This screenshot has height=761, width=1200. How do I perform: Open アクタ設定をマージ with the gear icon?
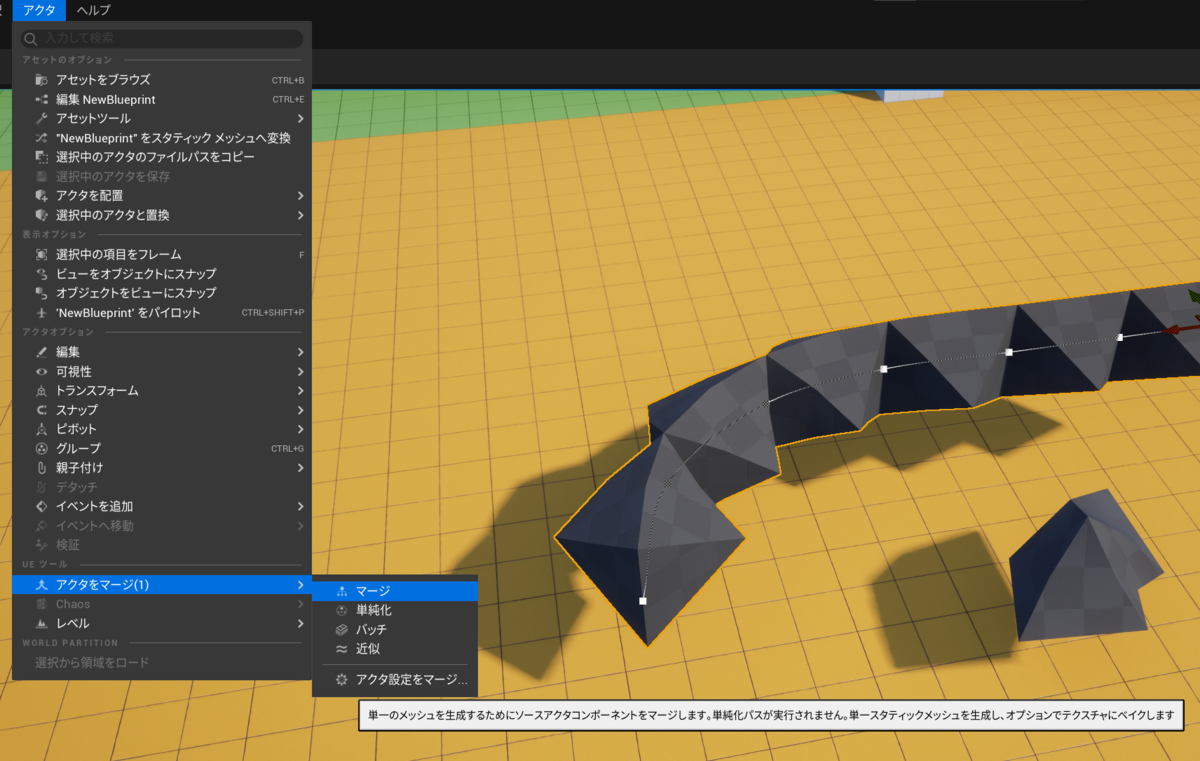[412, 679]
